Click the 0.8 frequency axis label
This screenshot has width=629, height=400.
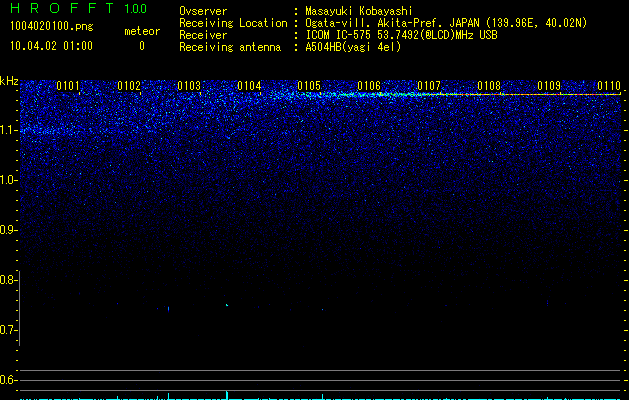tap(7, 280)
